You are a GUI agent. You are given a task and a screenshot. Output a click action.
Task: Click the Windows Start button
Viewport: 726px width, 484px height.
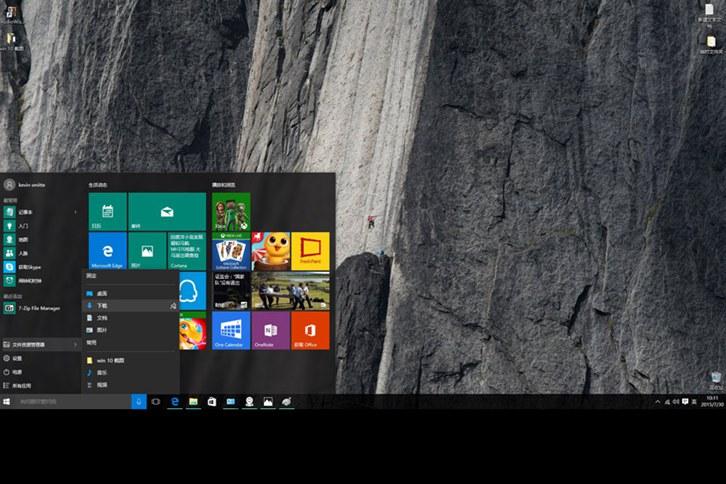pyautogui.click(x=6, y=402)
